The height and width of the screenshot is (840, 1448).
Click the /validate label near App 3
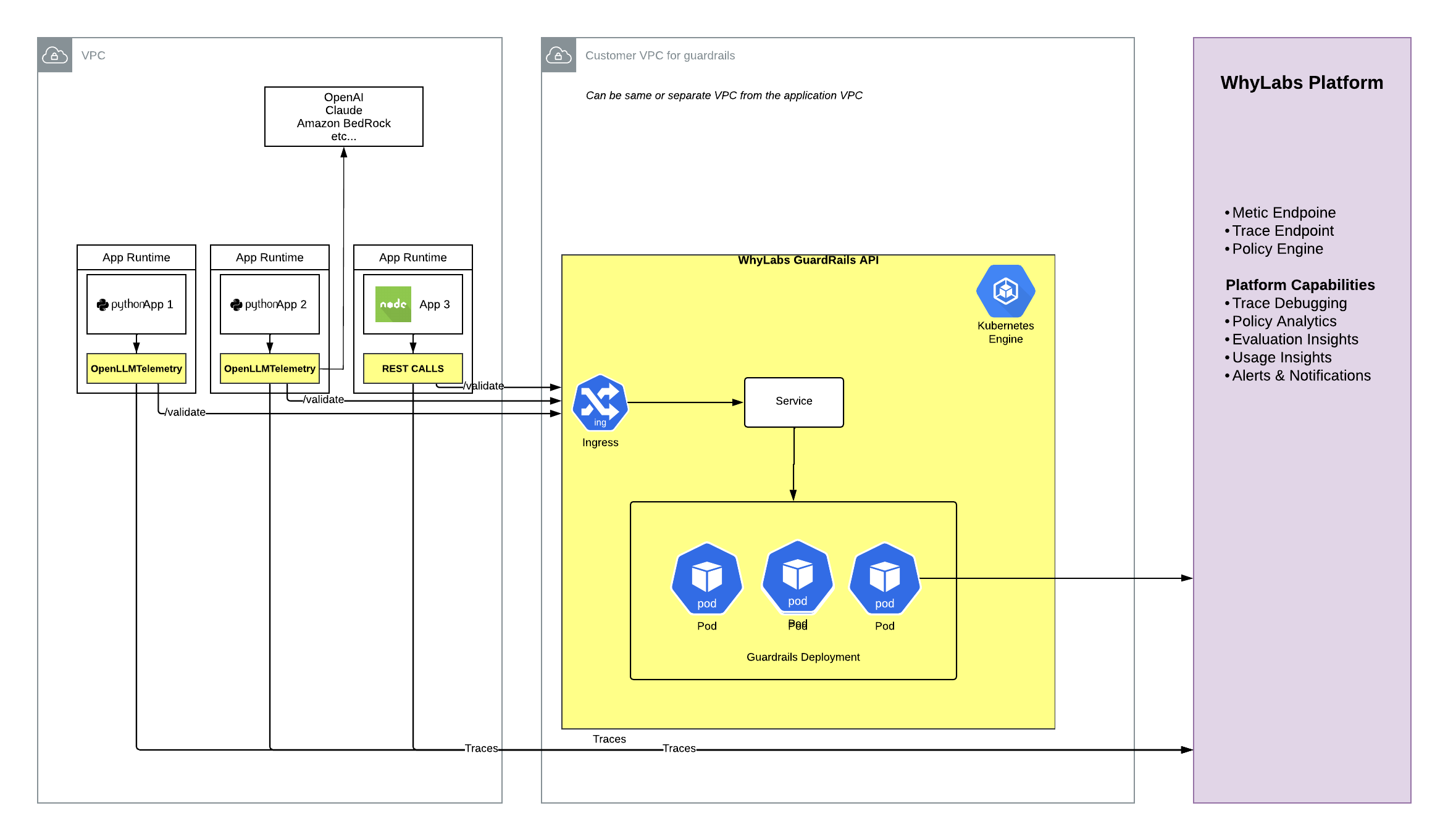click(x=484, y=385)
